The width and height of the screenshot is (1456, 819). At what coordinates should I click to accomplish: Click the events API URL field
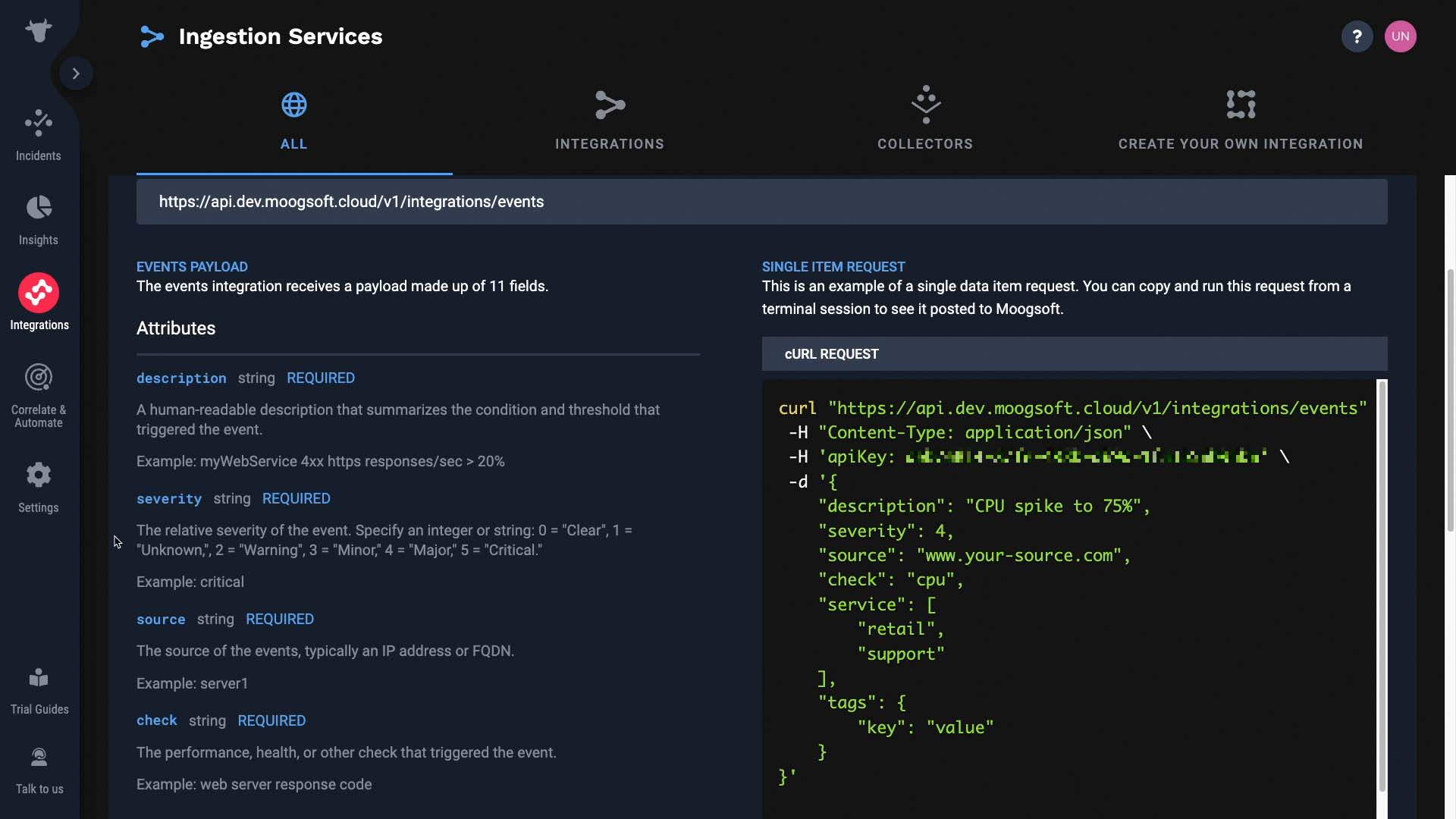(762, 202)
